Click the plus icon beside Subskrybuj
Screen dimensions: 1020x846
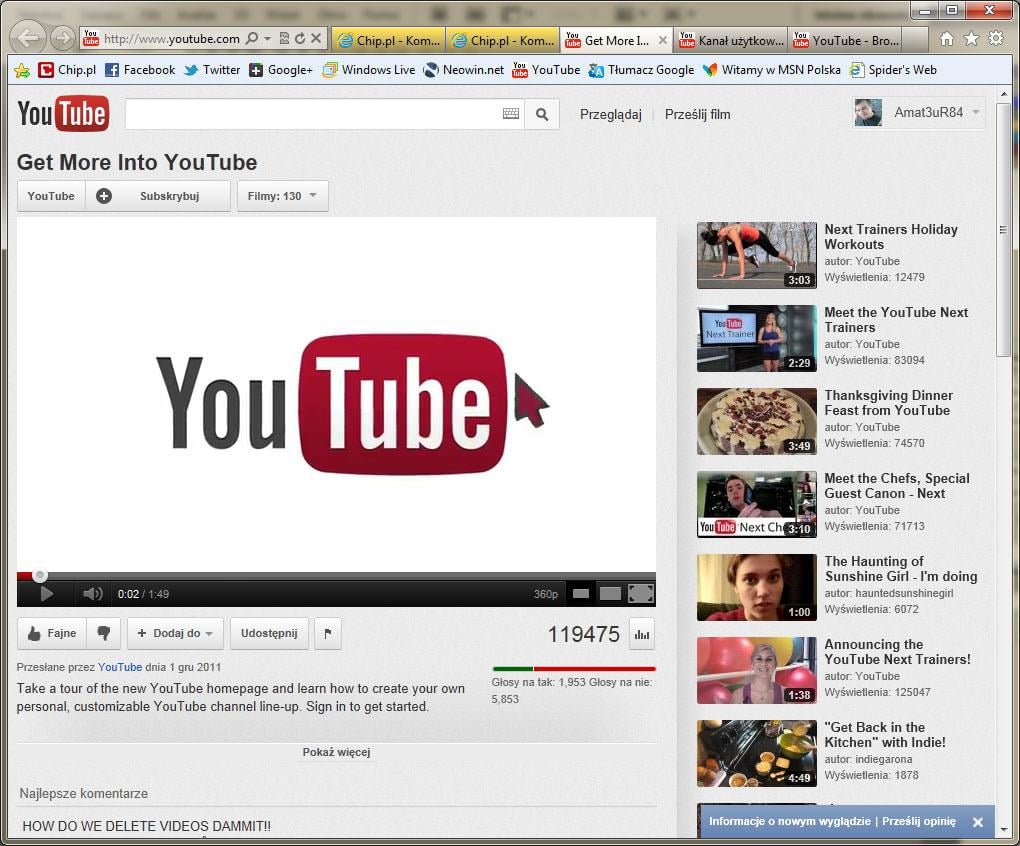pyautogui.click(x=103, y=196)
